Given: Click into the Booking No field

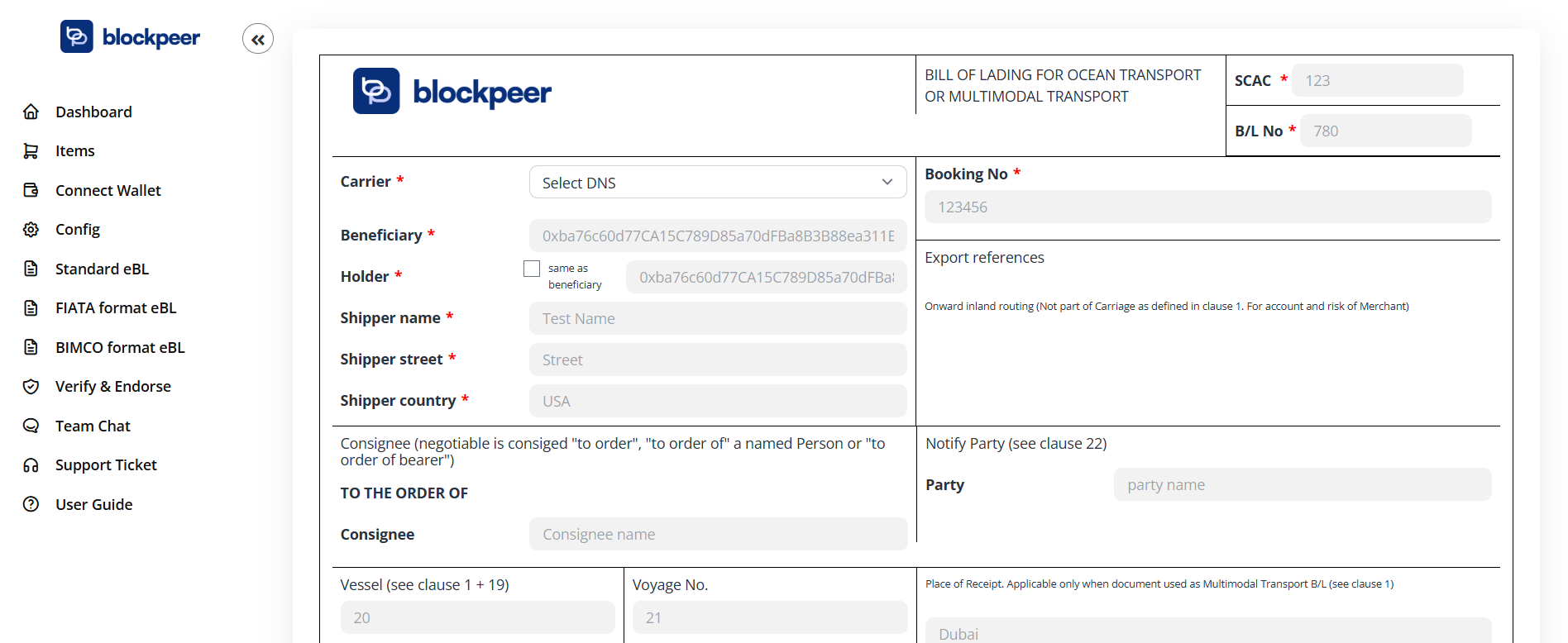Looking at the screenshot, I should pos(1207,207).
